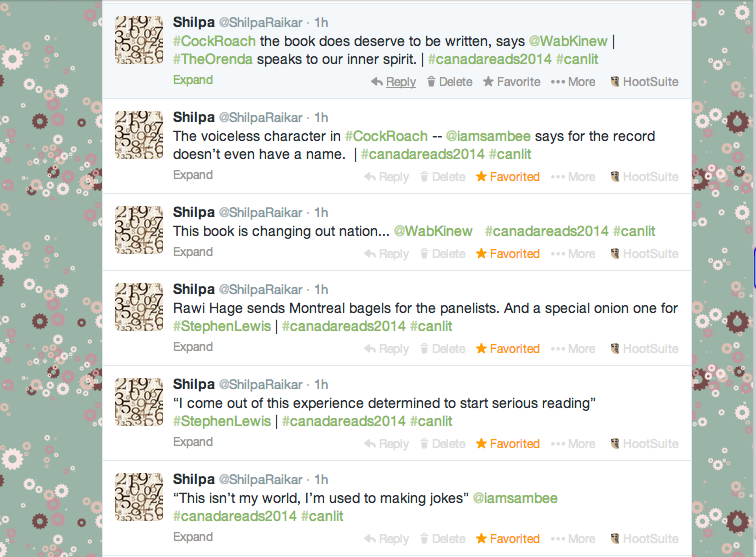This screenshot has width=756, height=557.
Task: Expand the 'changing out nation' tweet
Action: [x=193, y=252]
